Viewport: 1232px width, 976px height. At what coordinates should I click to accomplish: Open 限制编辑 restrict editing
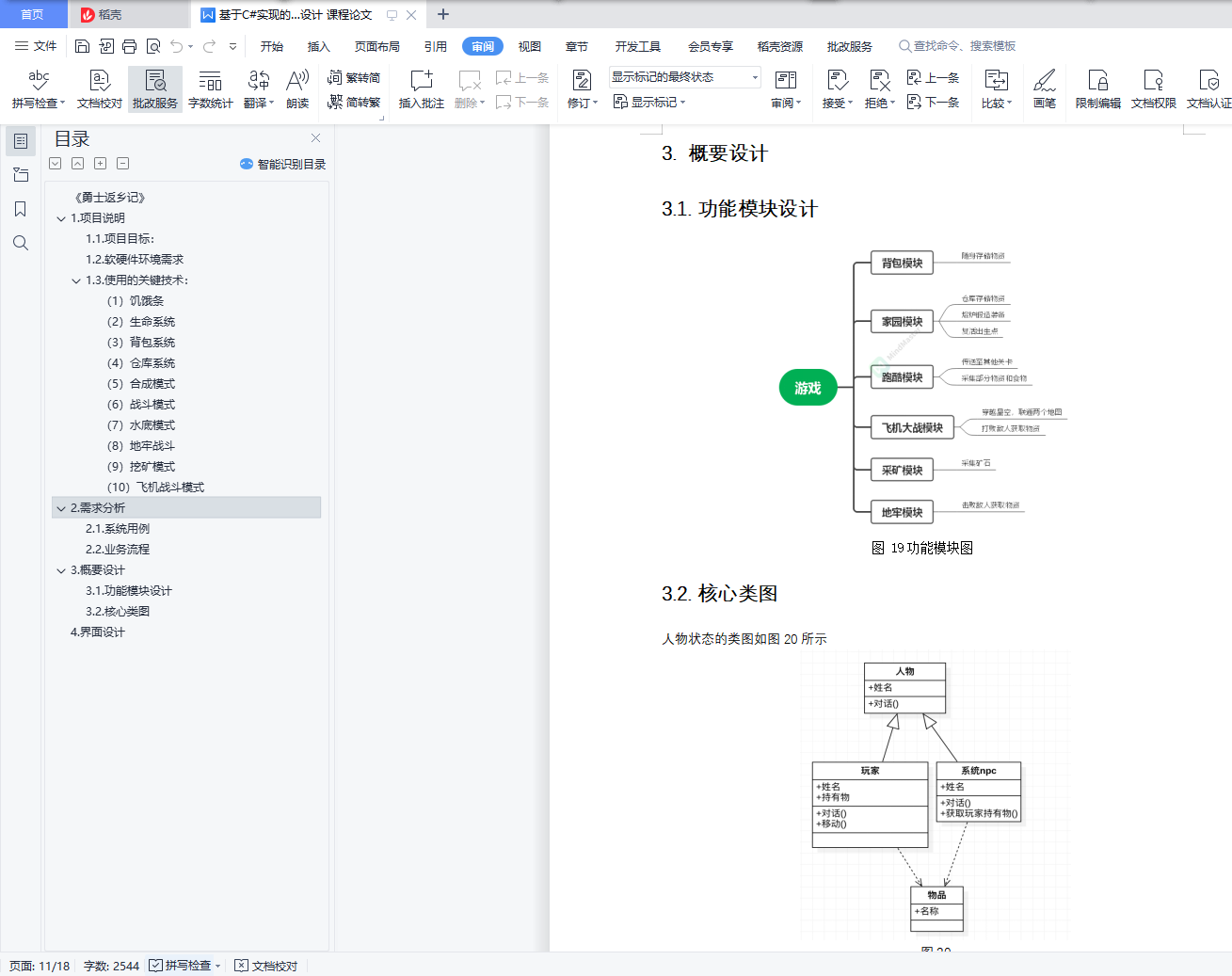click(x=1098, y=88)
